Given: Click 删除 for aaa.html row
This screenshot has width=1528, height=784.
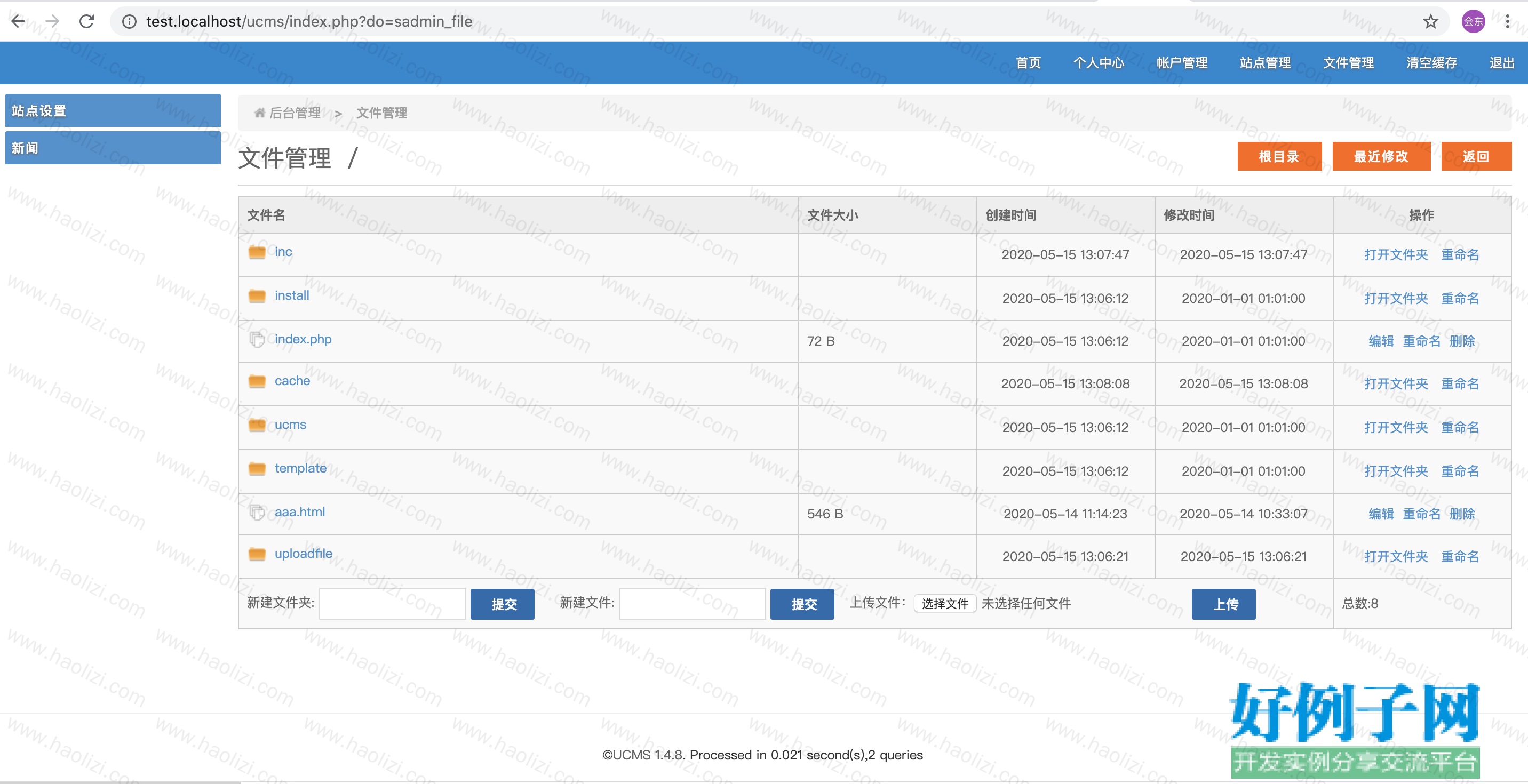Looking at the screenshot, I should click(x=1462, y=514).
